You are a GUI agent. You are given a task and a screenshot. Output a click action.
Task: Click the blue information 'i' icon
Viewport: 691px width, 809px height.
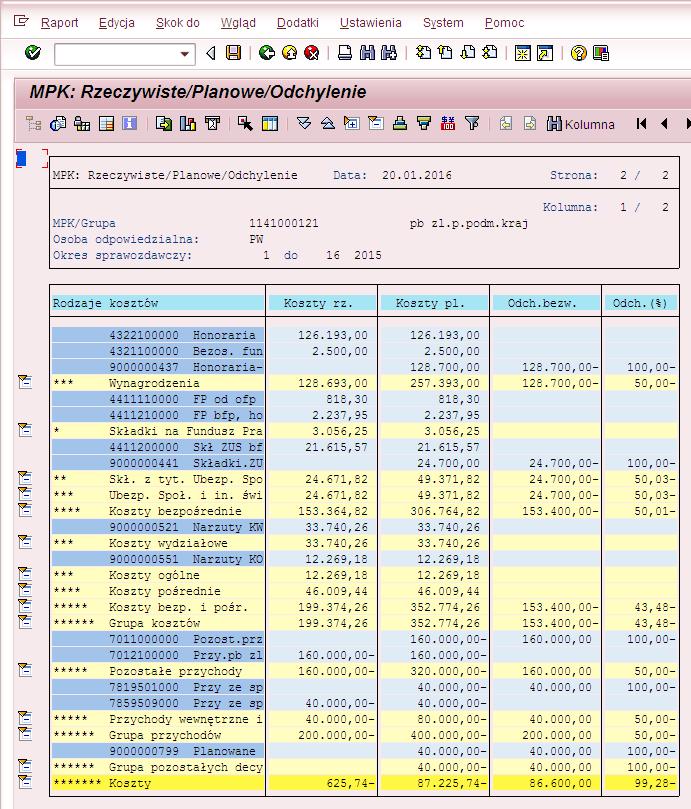click(130, 123)
